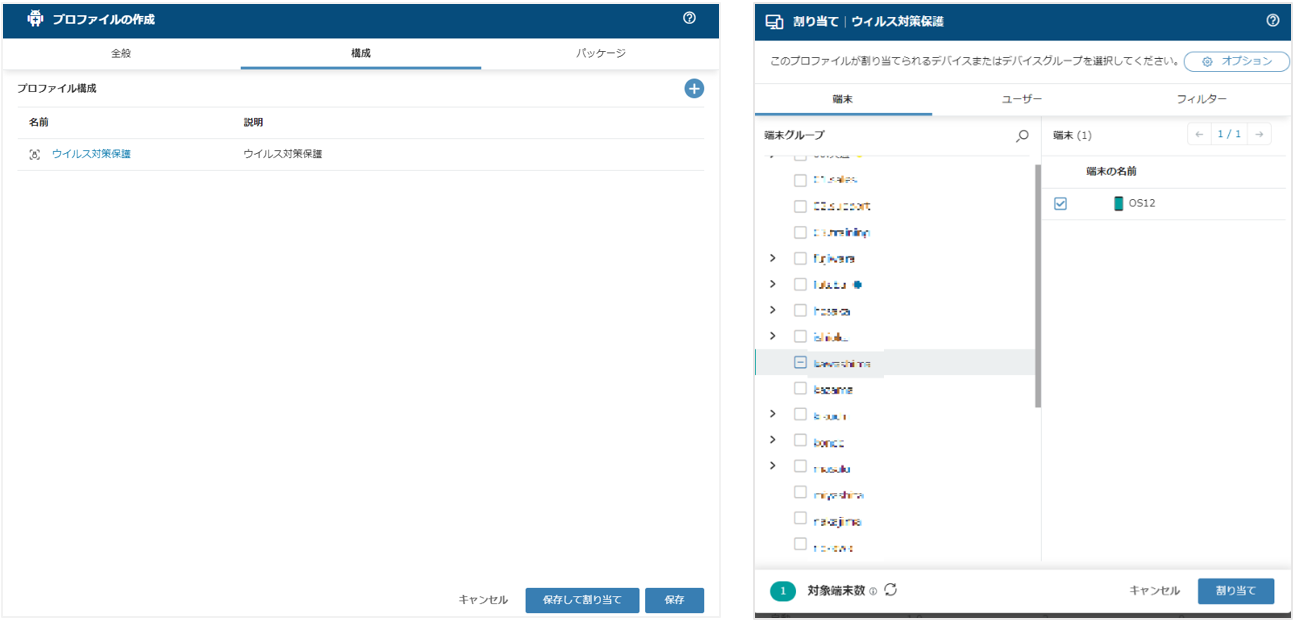Open the ウイルス対策保護 name link
The height and width of the screenshot is (620, 1293).
91,154
